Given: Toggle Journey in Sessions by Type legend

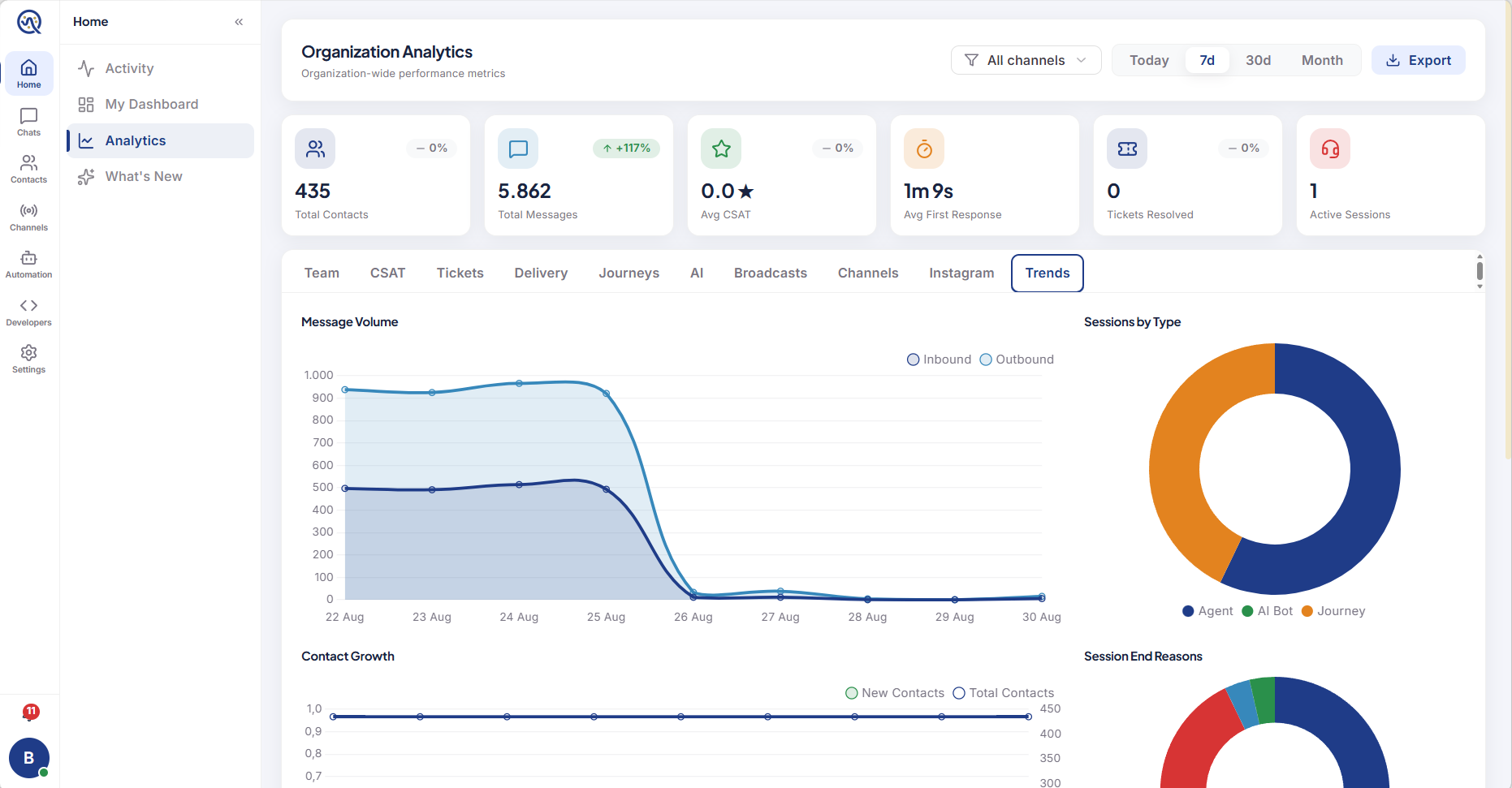Looking at the screenshot, I should (x=1333, y=611).
